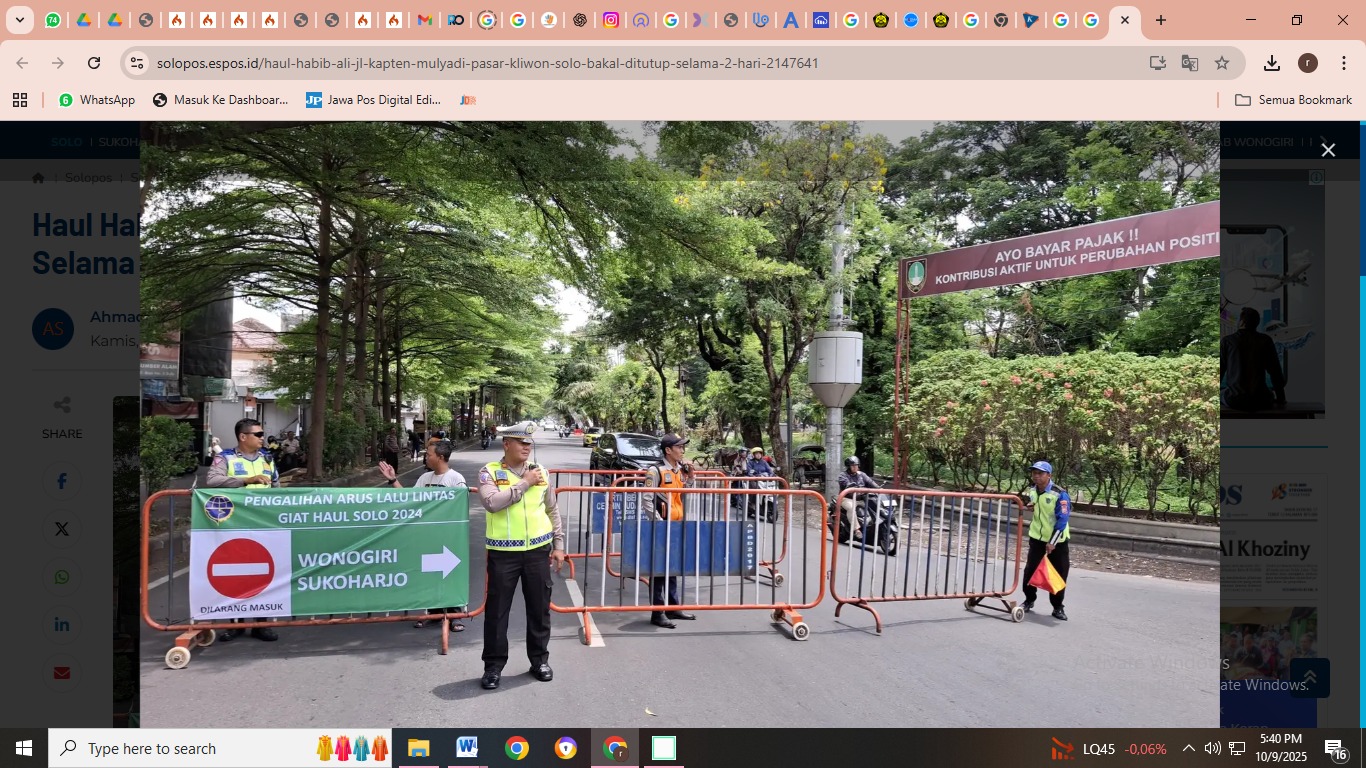Image resolution: width=1366 pixels, height=768 pixels.
Task: Open the Windows notification center
Action: point(1336,748)
